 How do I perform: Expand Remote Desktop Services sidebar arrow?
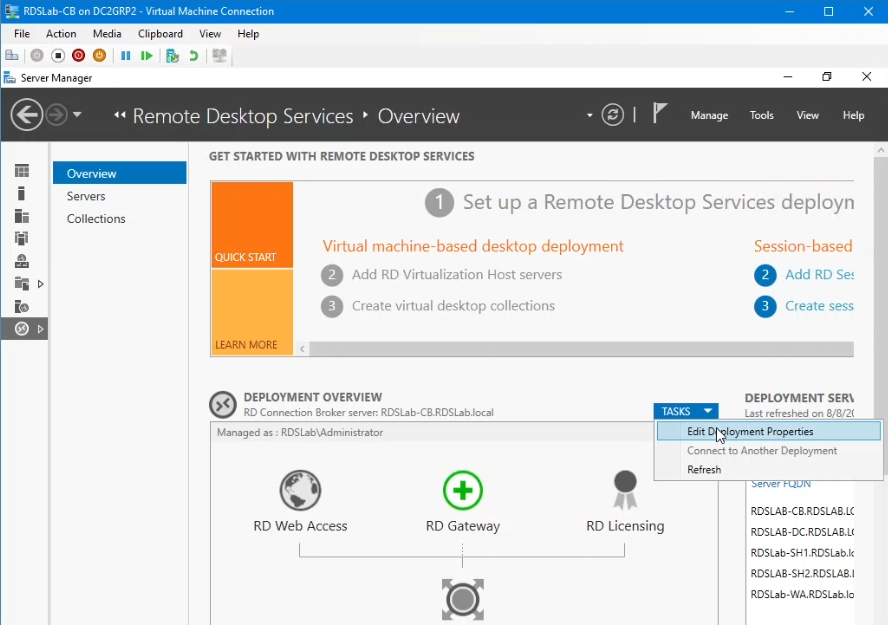click(40, 329)
